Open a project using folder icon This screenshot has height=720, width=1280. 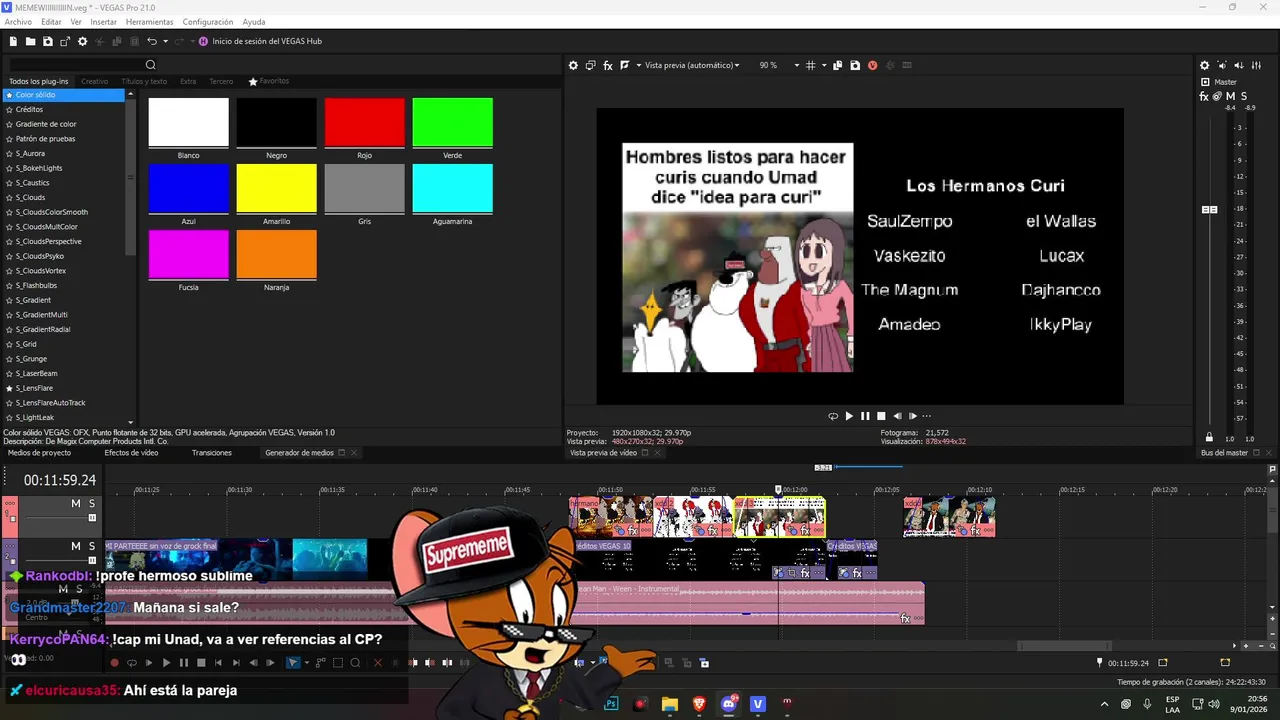pyautogui.click(x=31, y=41)
